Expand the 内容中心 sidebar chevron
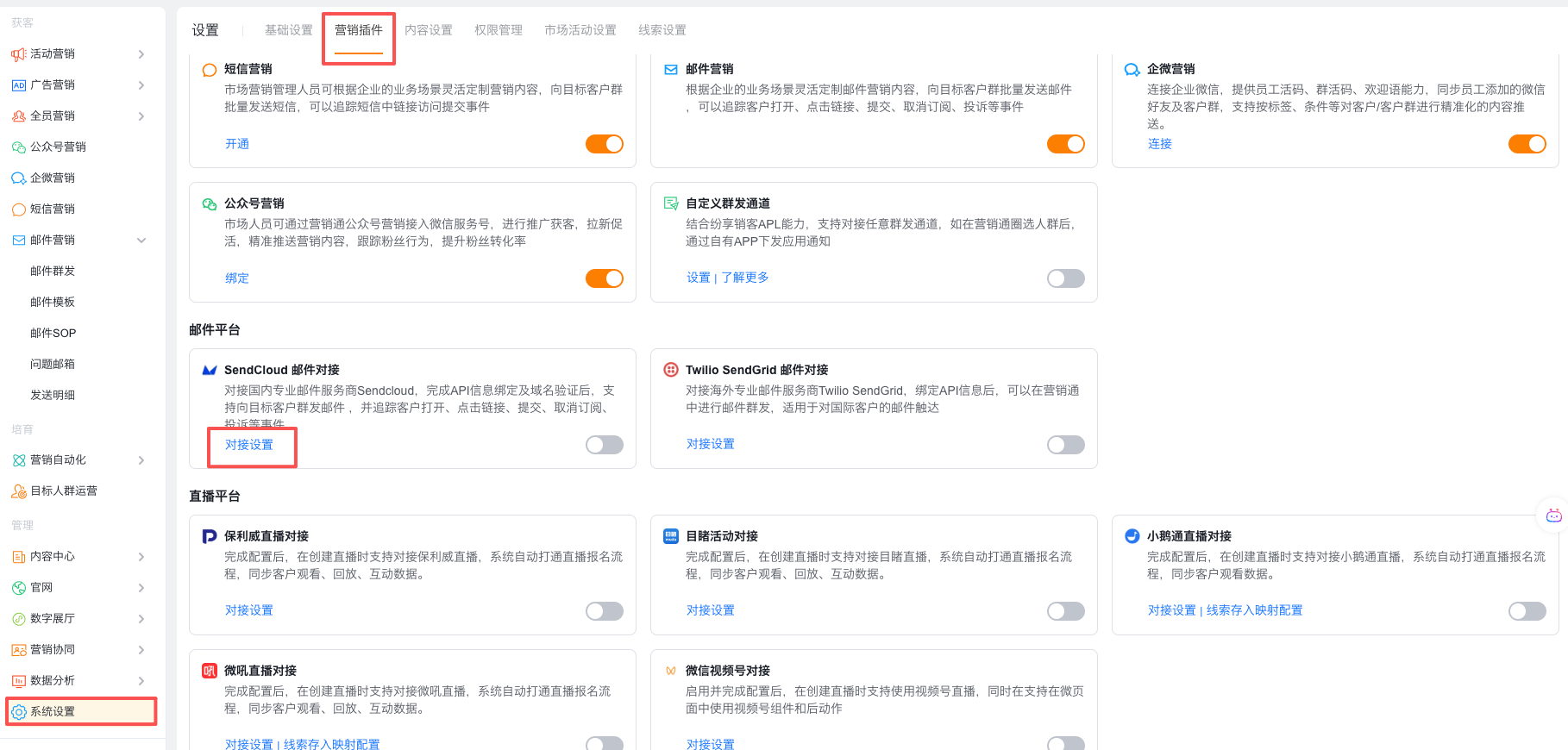This screenshot has height=750, width=1568. (141, 557)
